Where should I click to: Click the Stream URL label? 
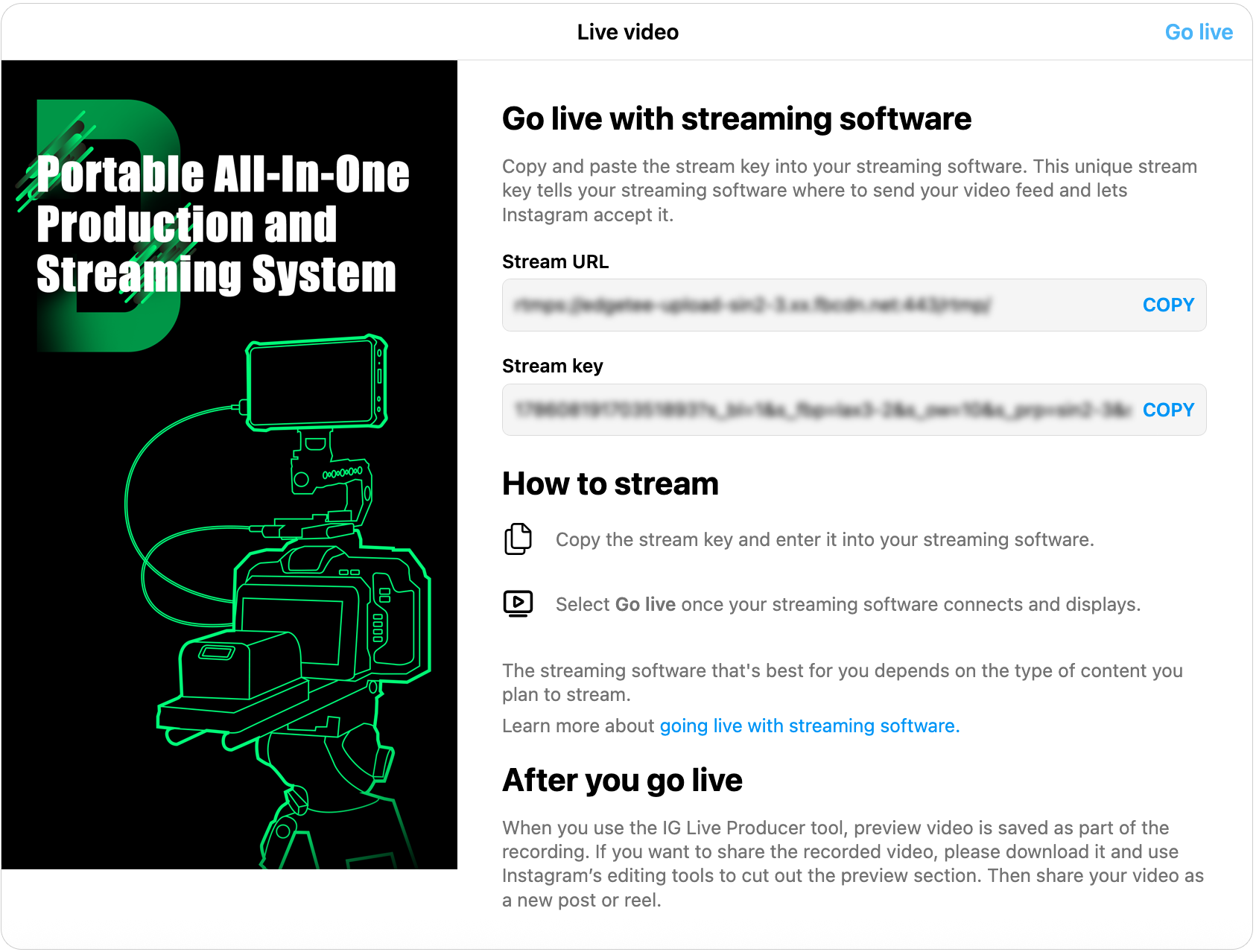556,261
